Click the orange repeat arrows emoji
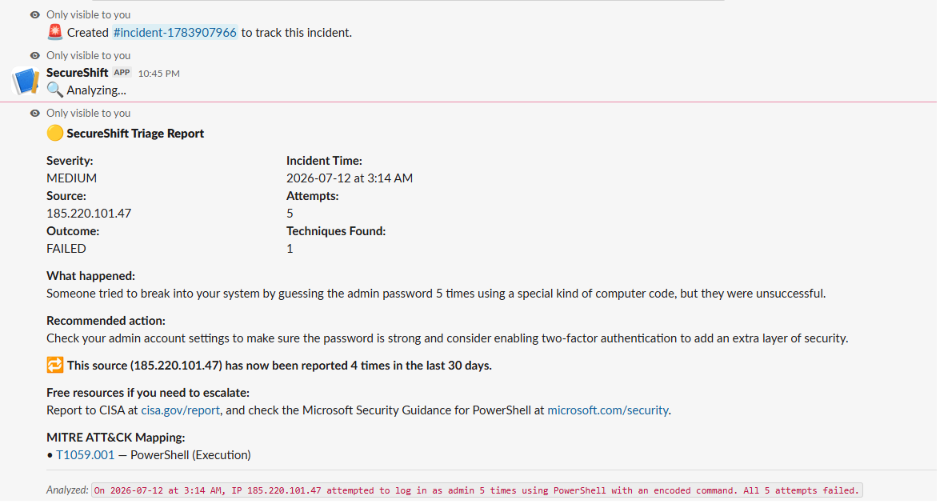This screenshot has height=502, width=937. (54, 365)
